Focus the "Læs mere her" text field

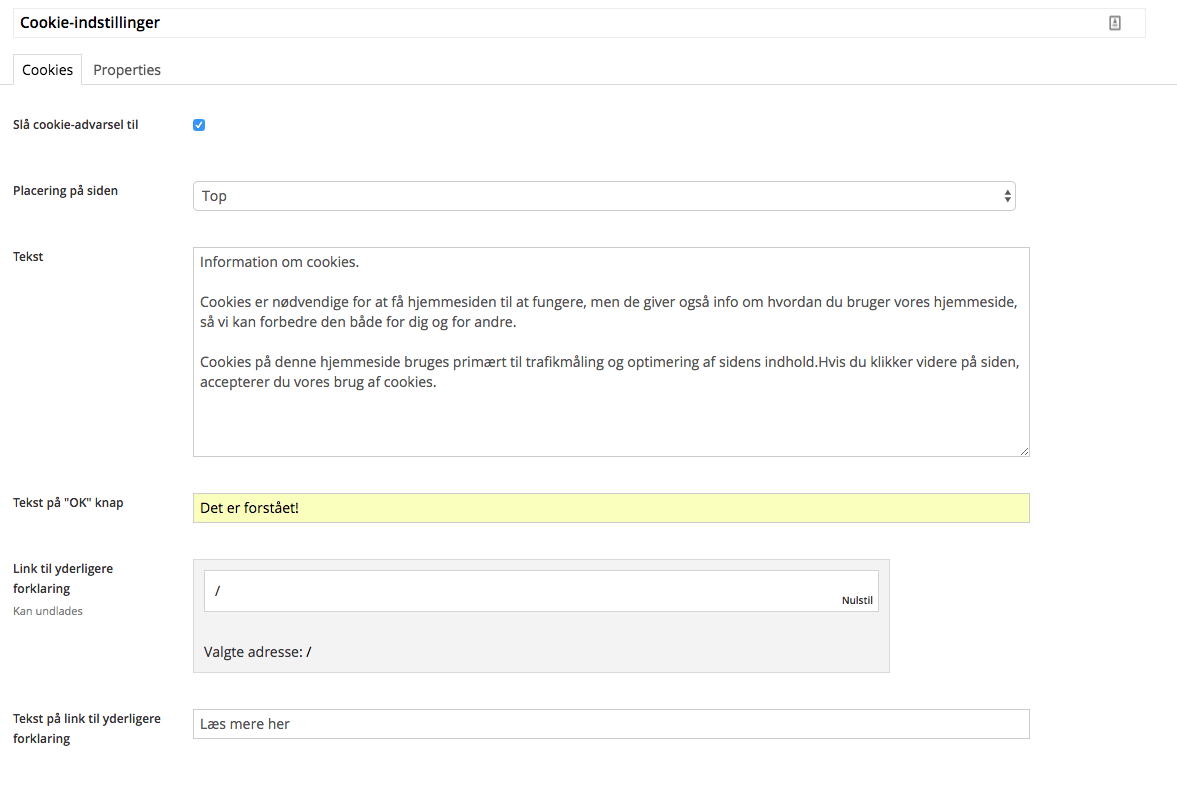pos(610,724)
